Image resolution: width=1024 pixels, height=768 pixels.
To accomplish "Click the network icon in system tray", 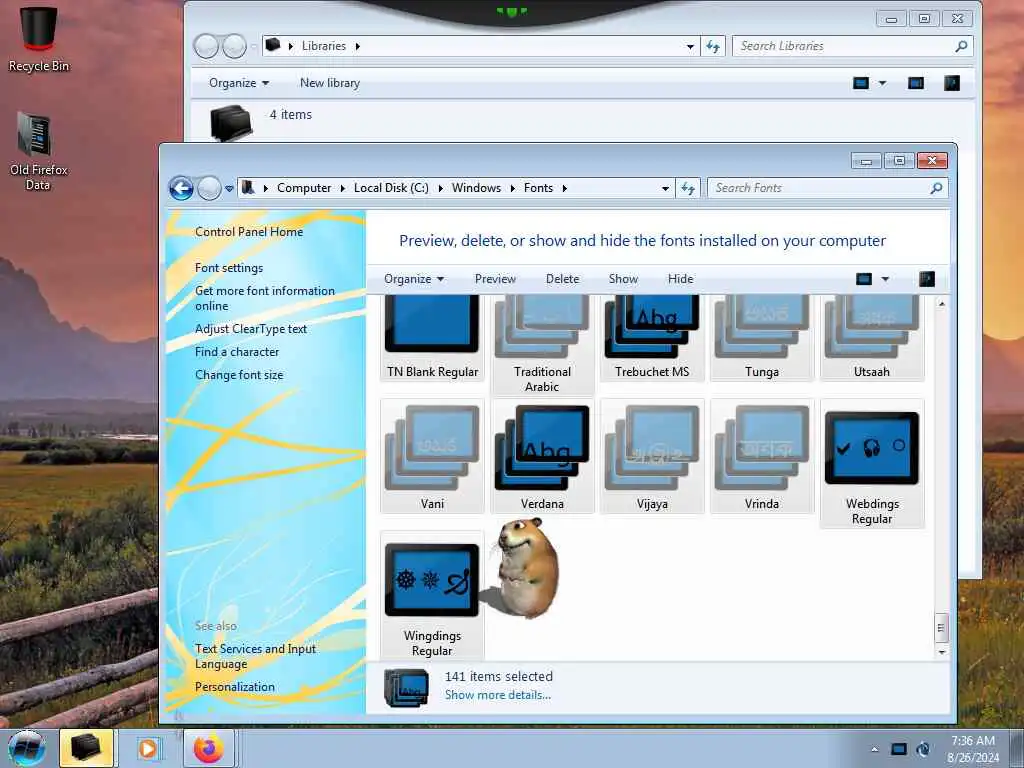I will click(x=899, y=749).
